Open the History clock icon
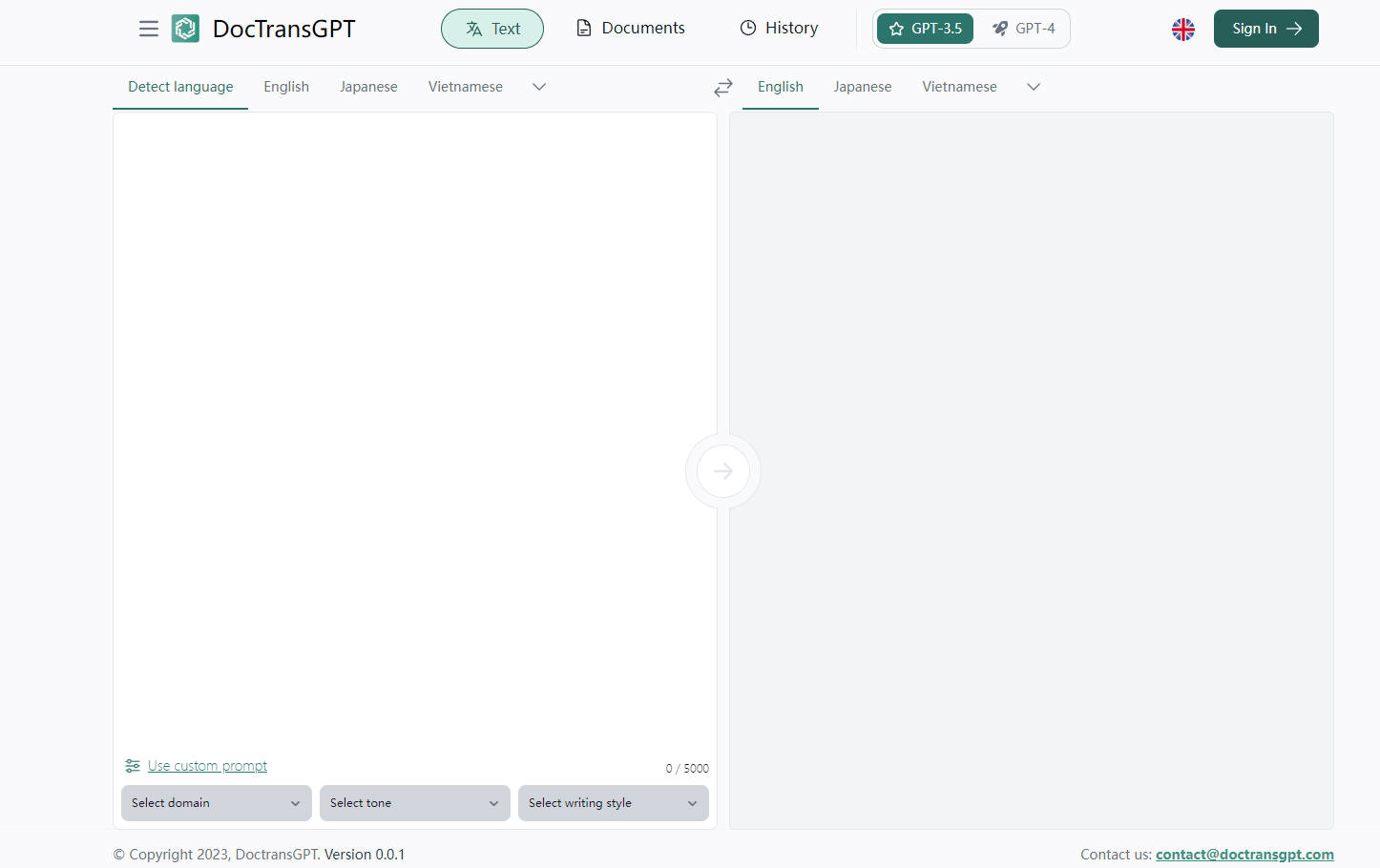The width and height of the screenshot is (1380, 868). pyautogui.click(x=748, y=29)
